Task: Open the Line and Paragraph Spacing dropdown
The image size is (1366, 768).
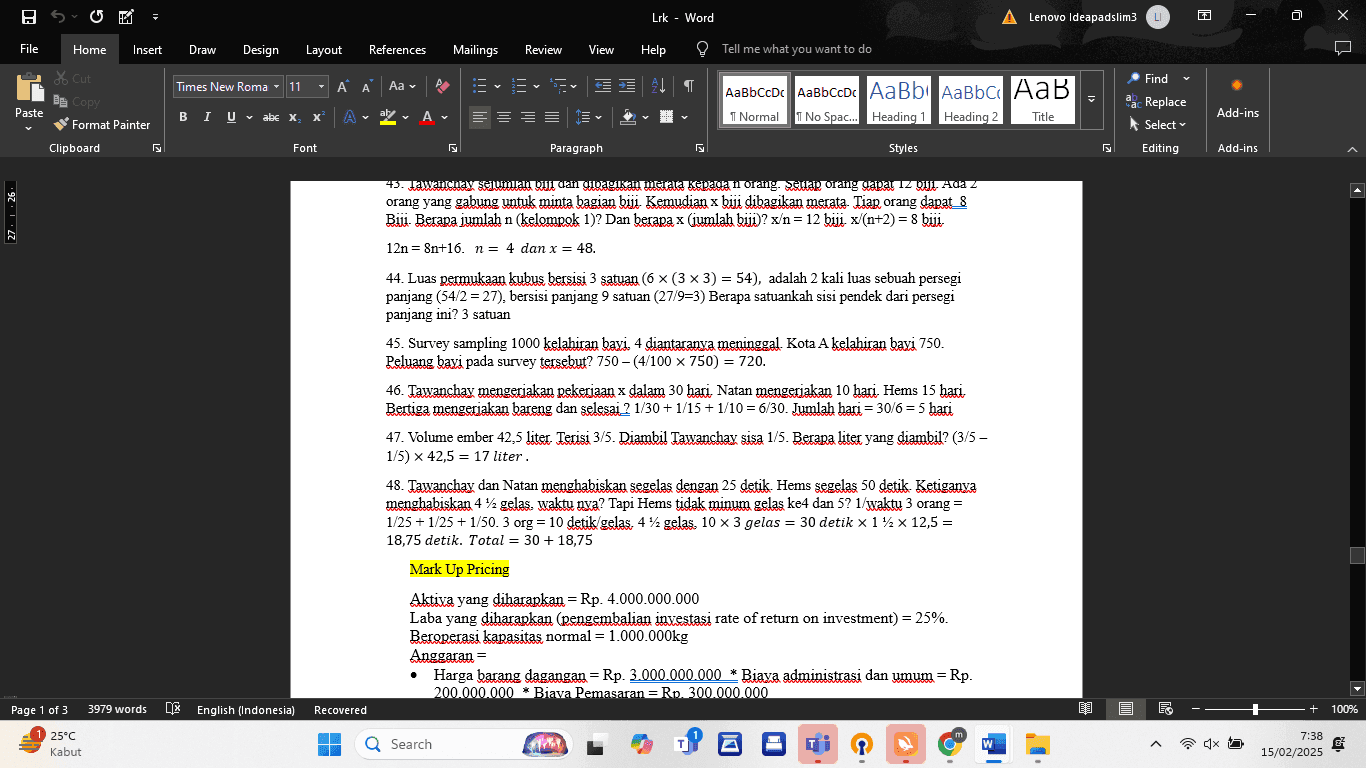Action: 588,117
